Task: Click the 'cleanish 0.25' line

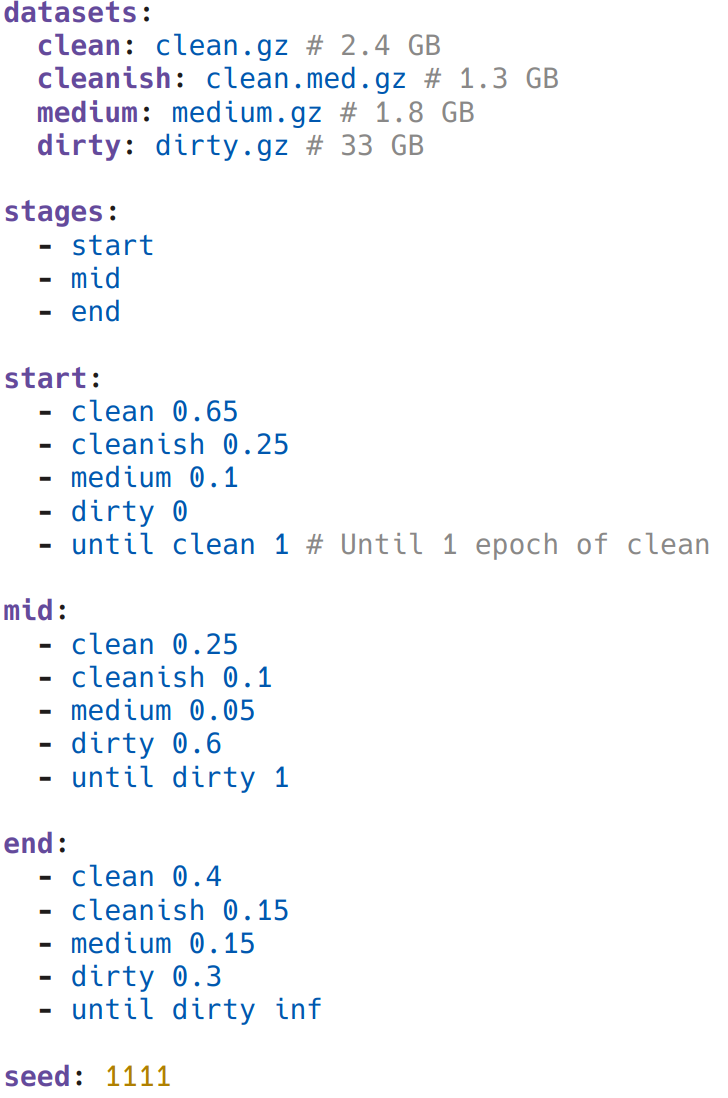Action: tap(179, 444)
